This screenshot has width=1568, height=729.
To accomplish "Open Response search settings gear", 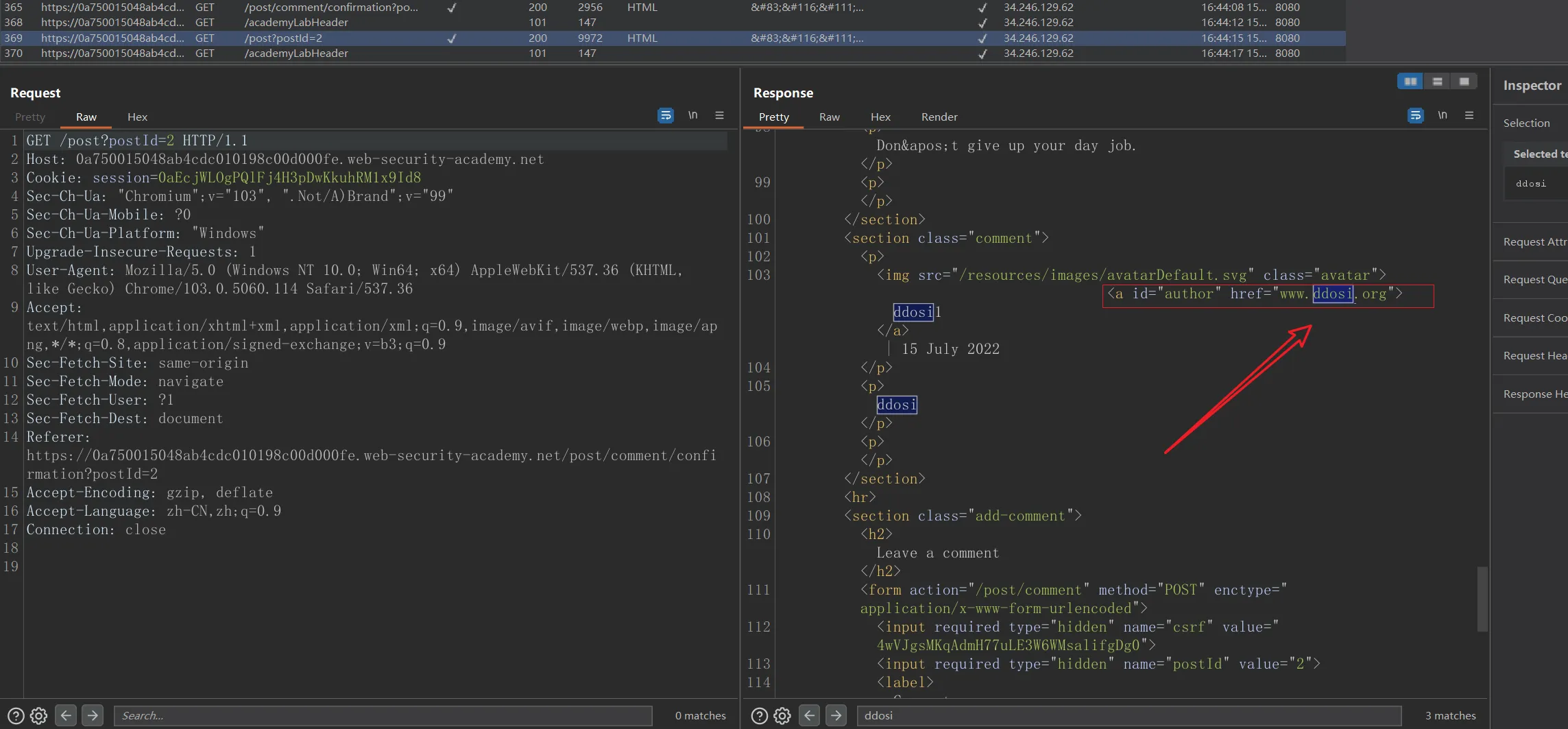I will (x=782, y=715).
